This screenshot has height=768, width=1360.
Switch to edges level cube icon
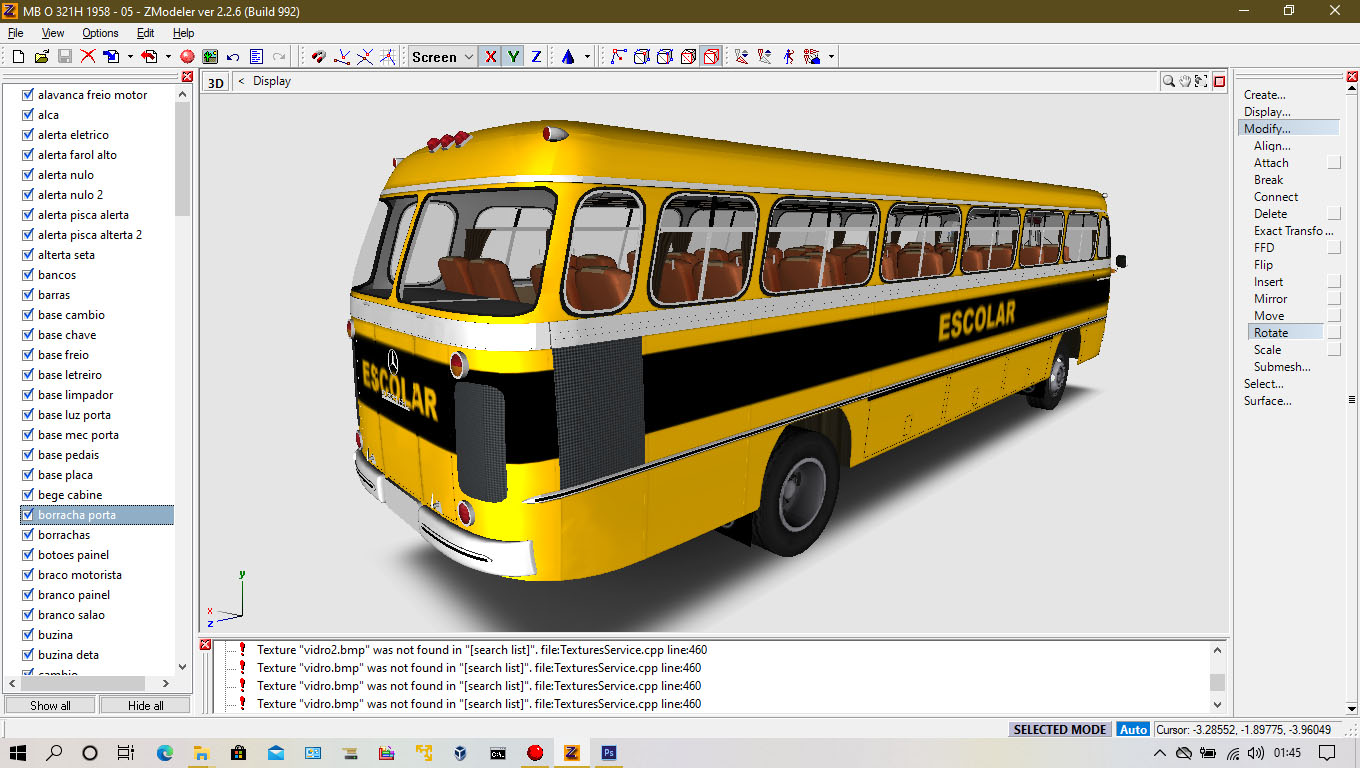642,57
